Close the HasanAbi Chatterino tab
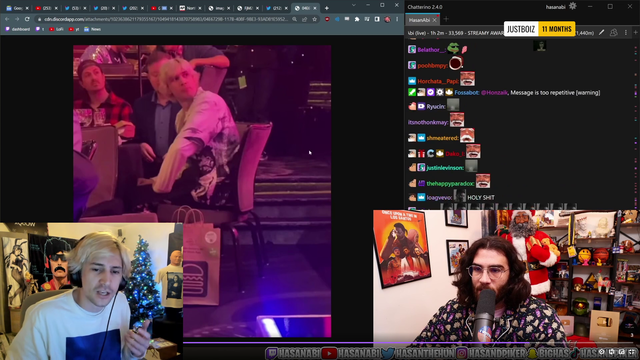Screen dimensions: 640x360 tap(435, 20)
